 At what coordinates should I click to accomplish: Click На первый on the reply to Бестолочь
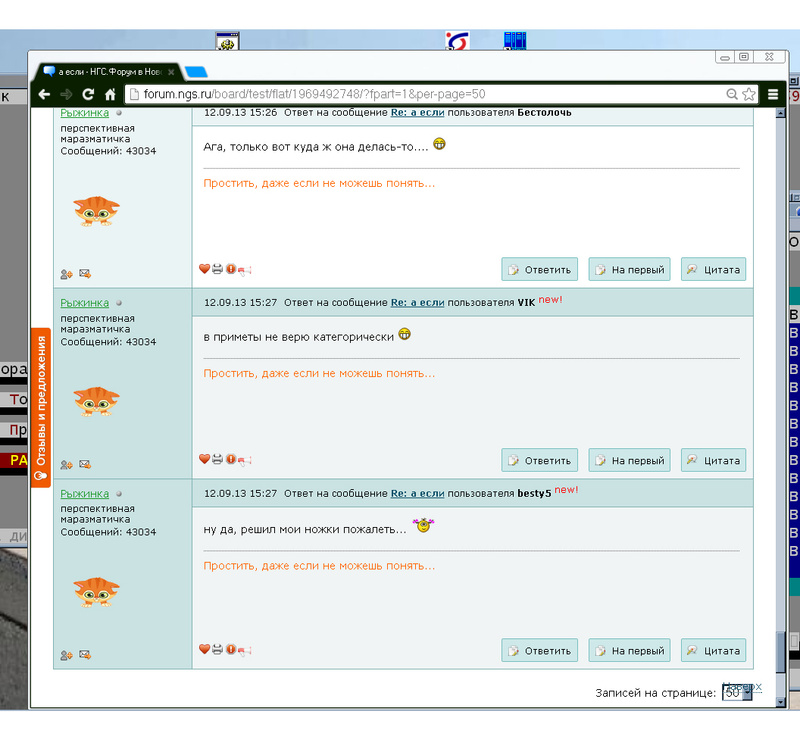click(629, 269)
